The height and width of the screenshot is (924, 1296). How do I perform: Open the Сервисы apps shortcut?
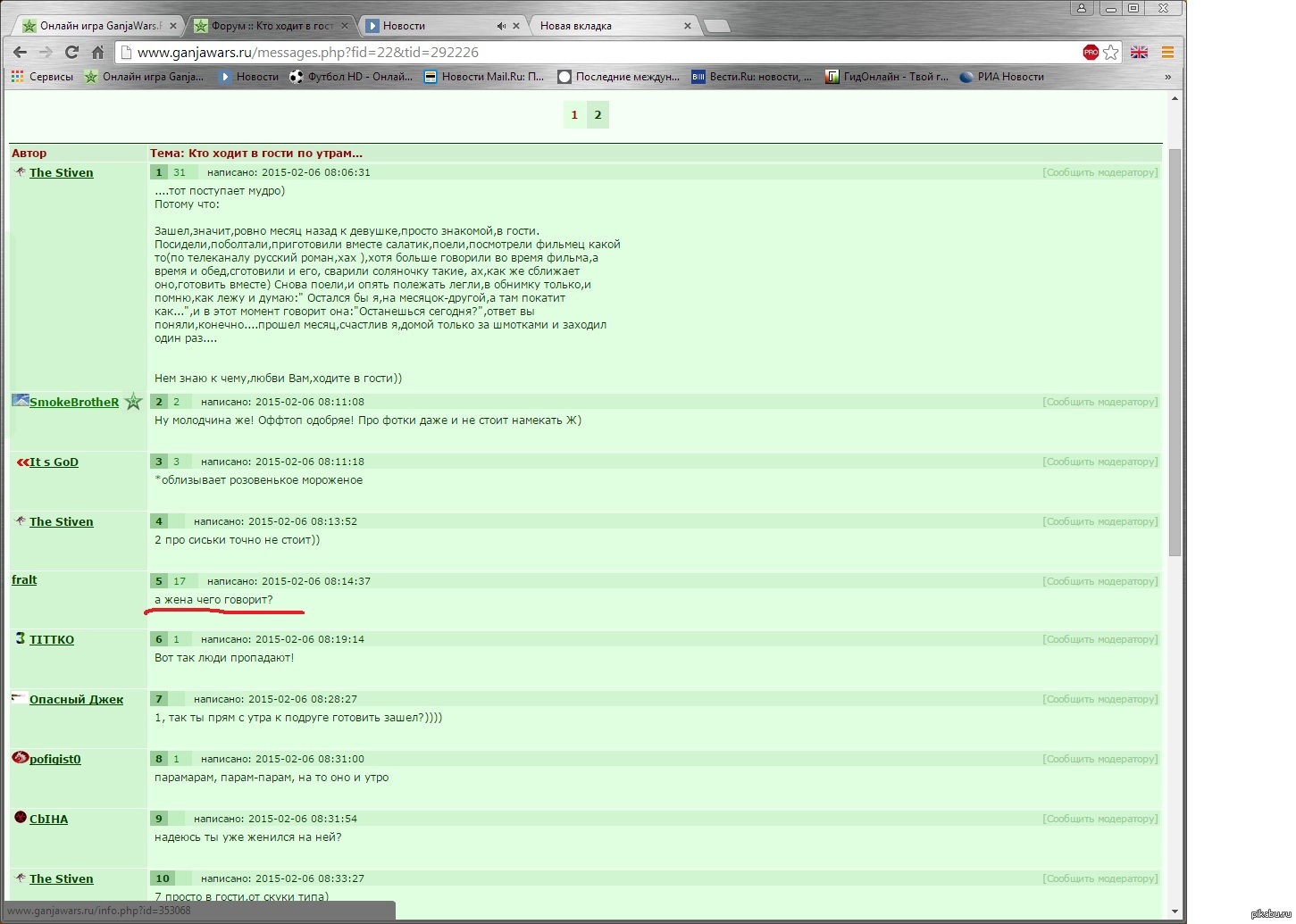(x=42, y=77)
